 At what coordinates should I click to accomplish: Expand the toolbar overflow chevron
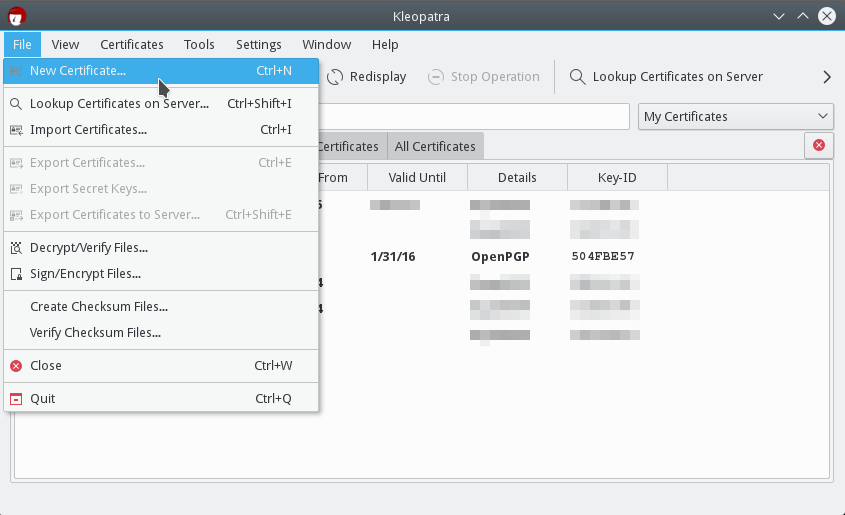[827, 77]
